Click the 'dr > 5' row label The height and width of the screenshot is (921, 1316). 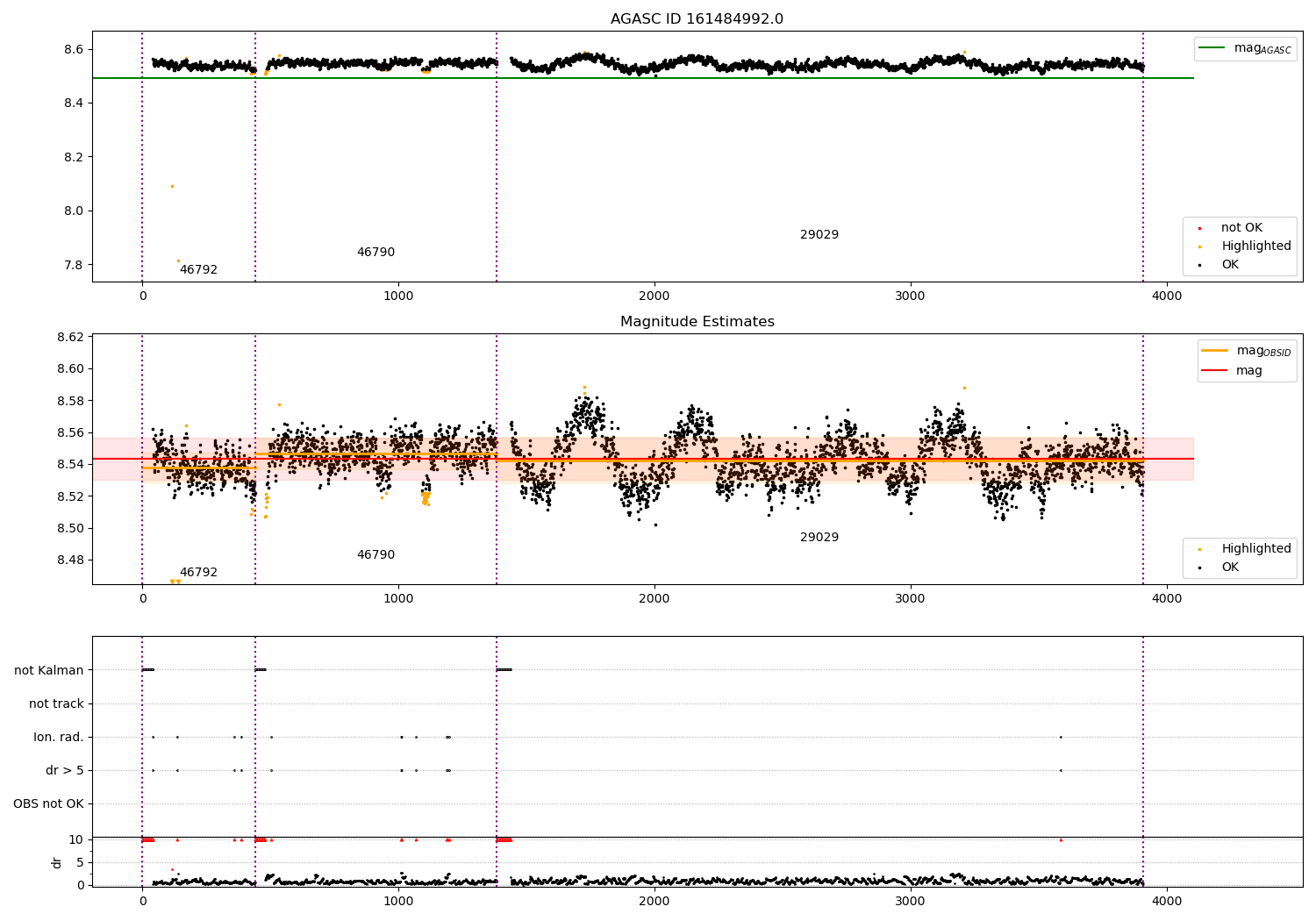(x=65, y=771)
